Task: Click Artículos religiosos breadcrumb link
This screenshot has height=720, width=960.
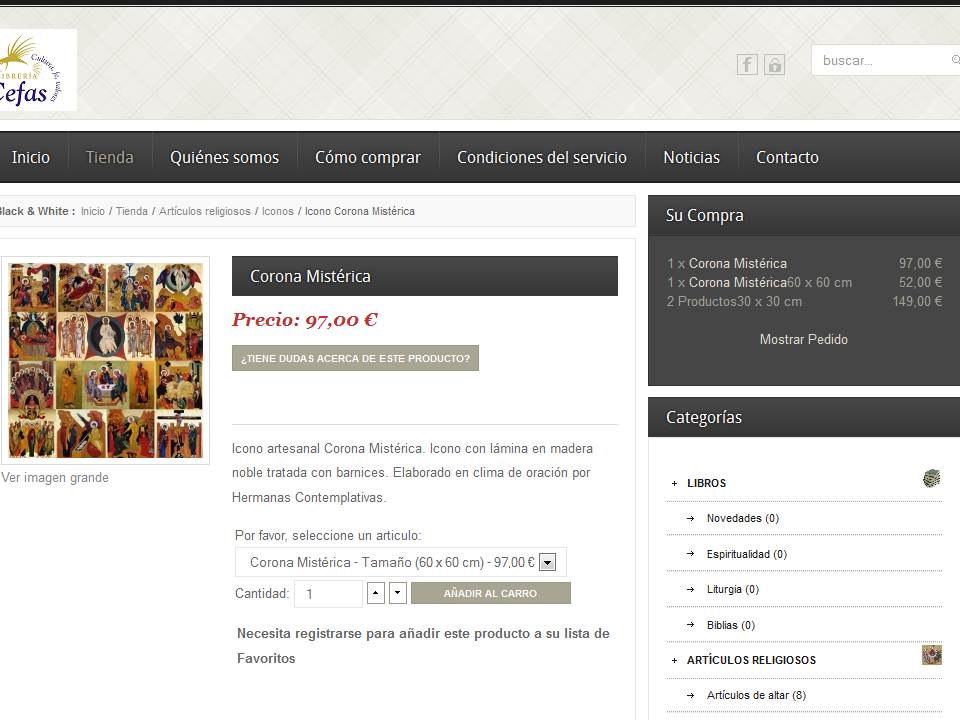Action: tap(204, 211)
